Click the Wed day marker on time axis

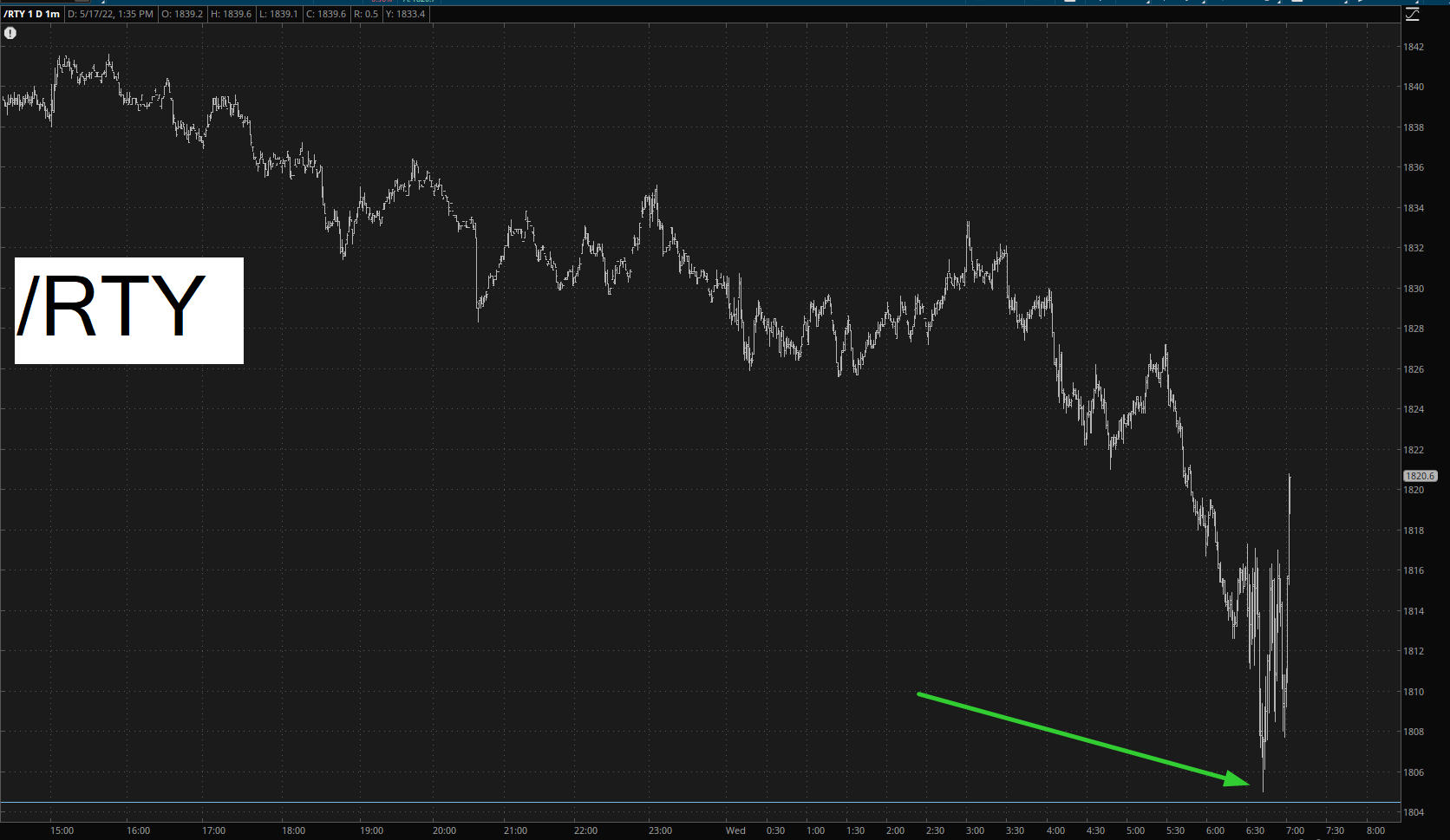tap(735, 830)
